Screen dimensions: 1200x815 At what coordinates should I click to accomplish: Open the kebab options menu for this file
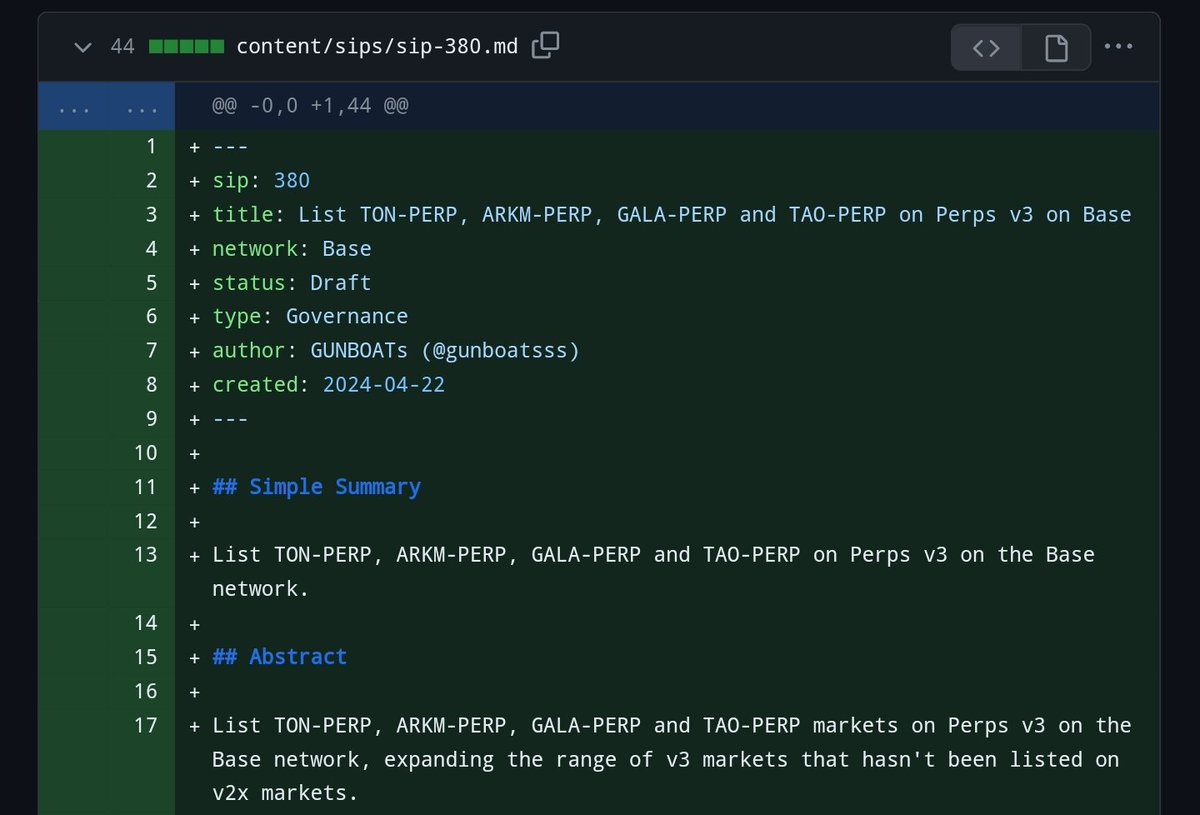click(x=1118, y=45)
